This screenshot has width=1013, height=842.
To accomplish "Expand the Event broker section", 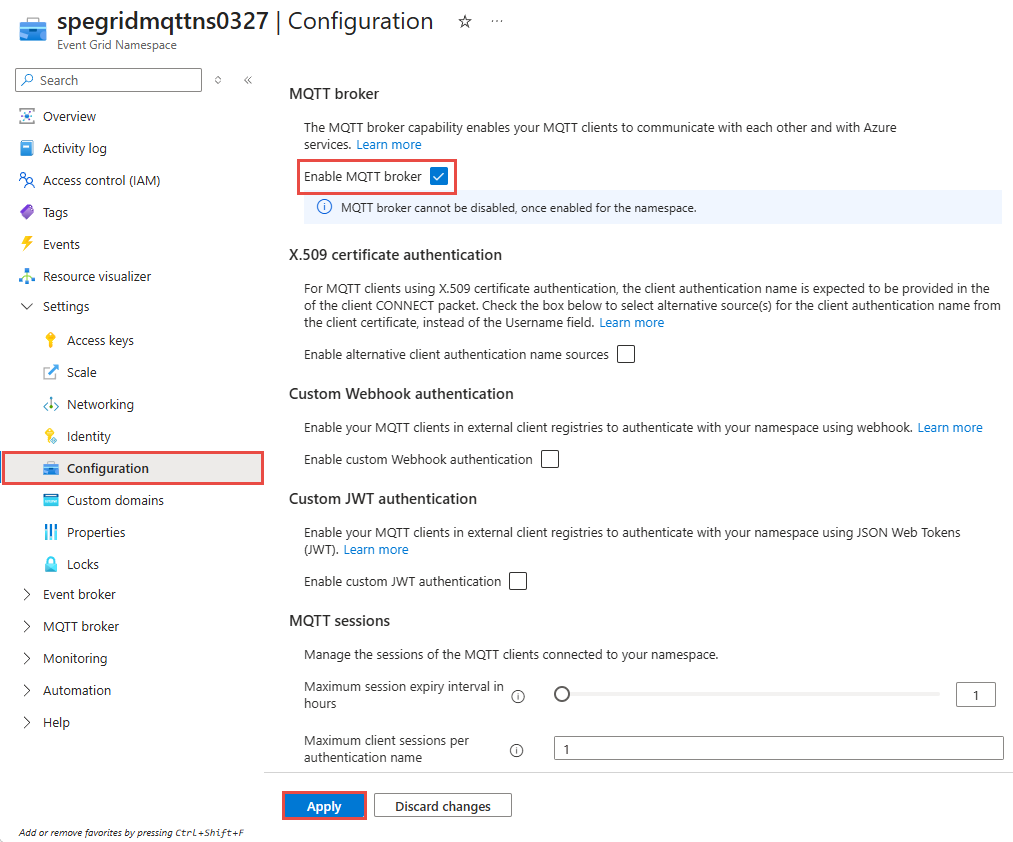I will (26, 595).
